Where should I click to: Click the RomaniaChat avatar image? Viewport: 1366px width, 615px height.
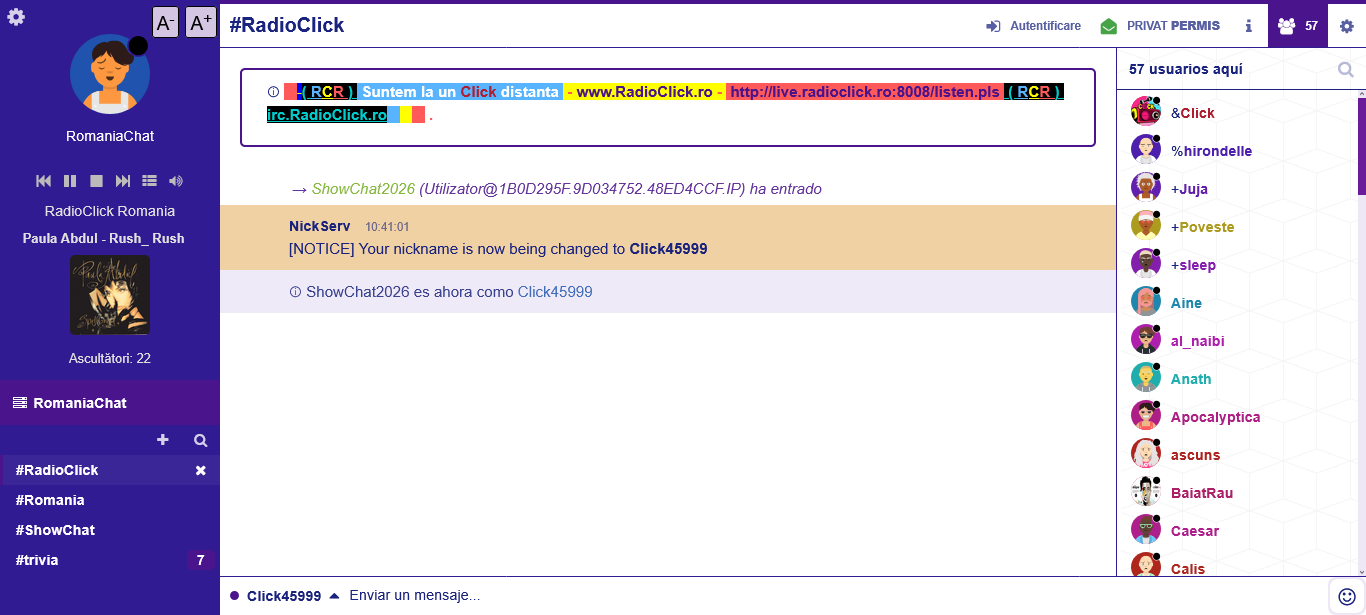tap(110, 74)
